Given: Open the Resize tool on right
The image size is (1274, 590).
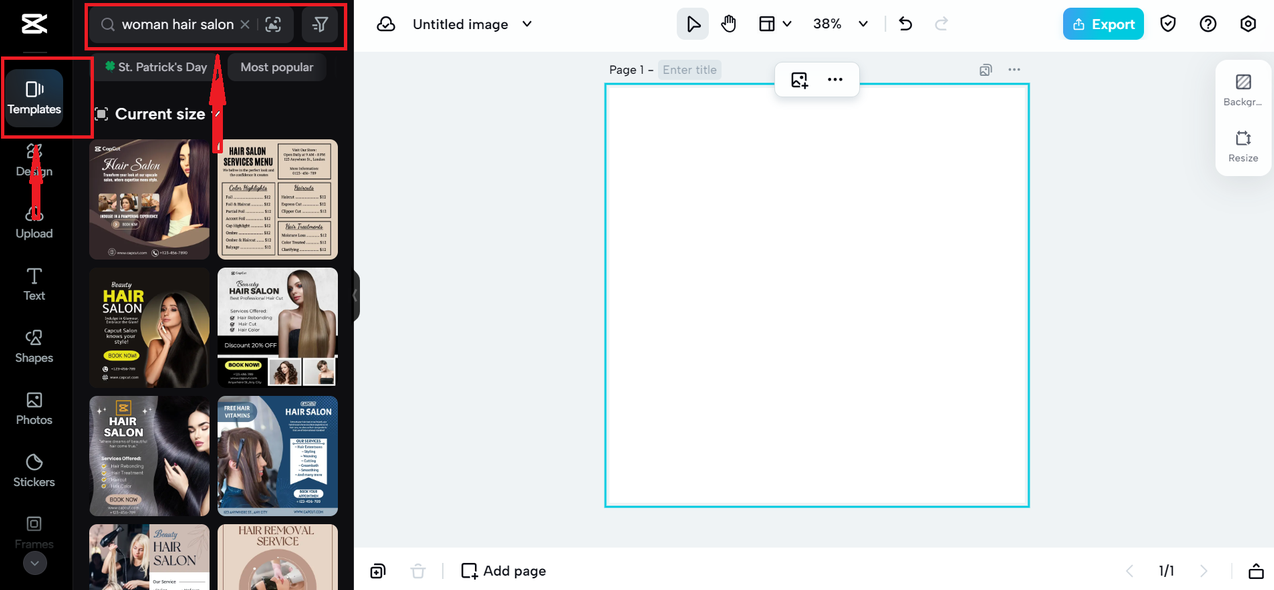Looking at the screenshot, I should coord(1243,145).
